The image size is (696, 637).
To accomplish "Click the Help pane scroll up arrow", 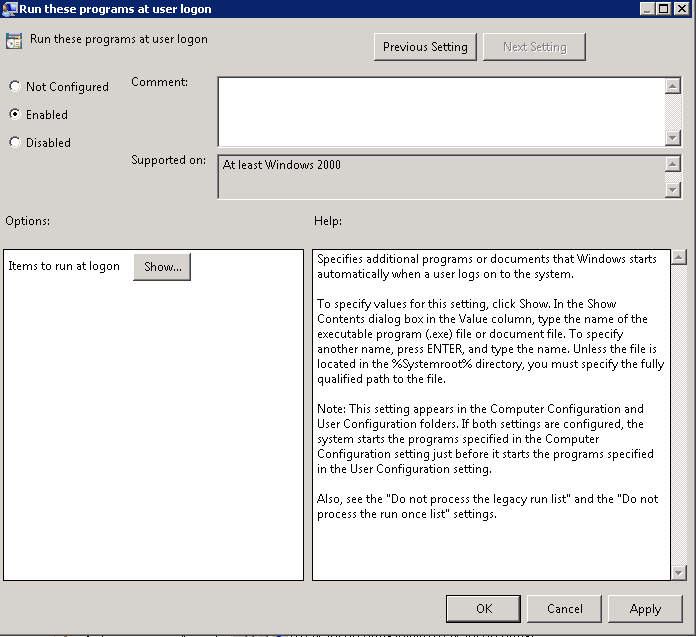I will pyautogui.click(x=679, y=257).
